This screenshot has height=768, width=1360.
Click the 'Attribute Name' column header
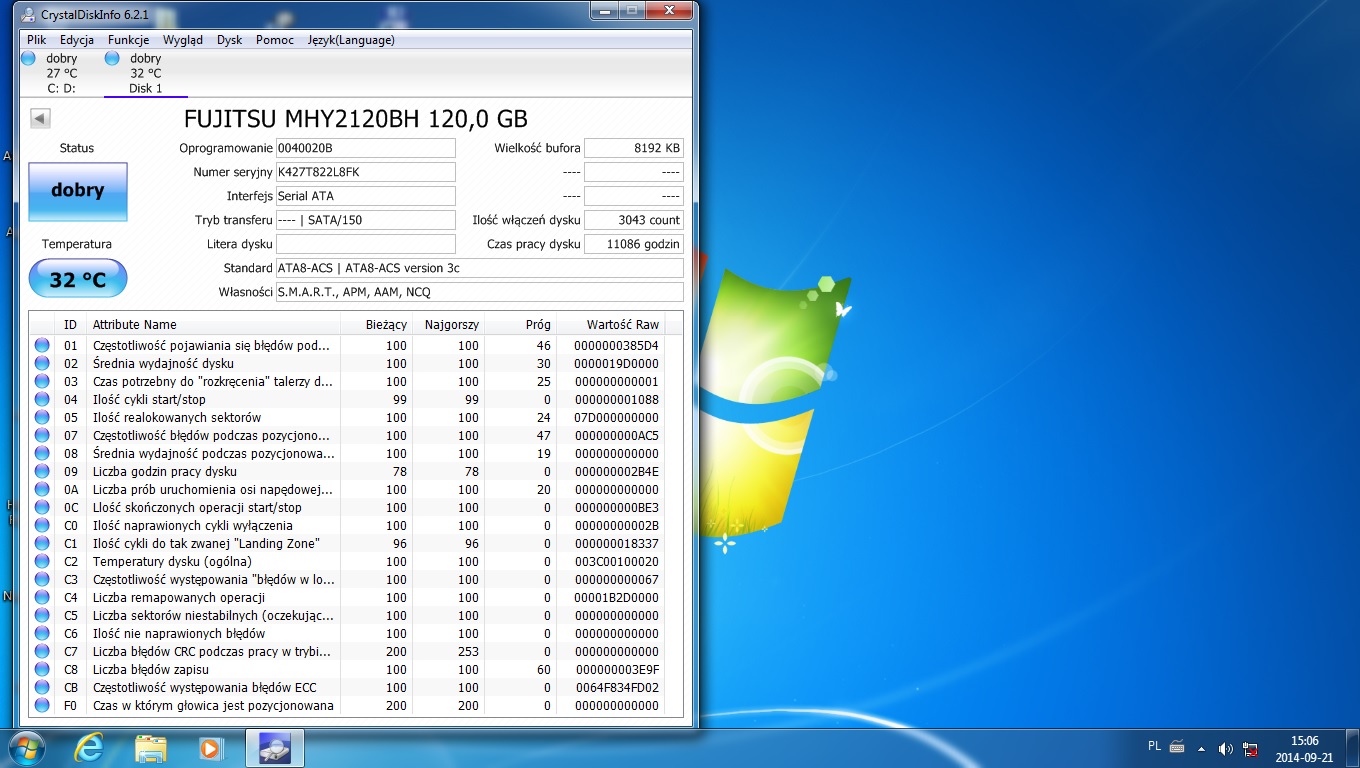click(x=214, y=324)
